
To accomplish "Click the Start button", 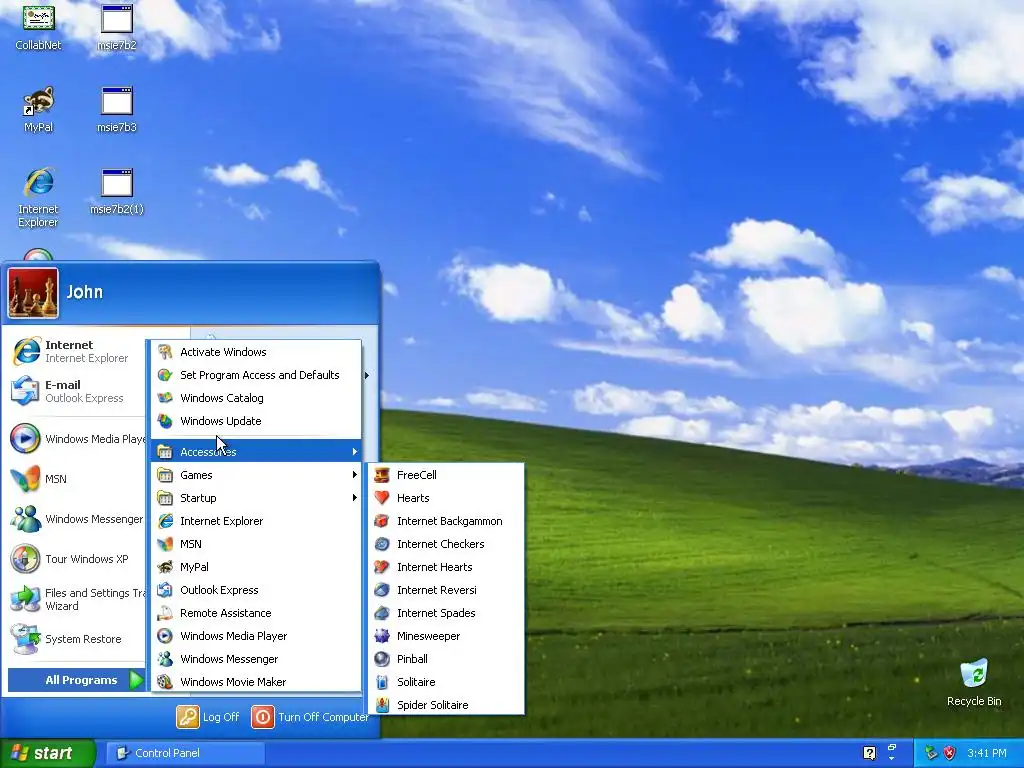I will [x=48, y=753].
